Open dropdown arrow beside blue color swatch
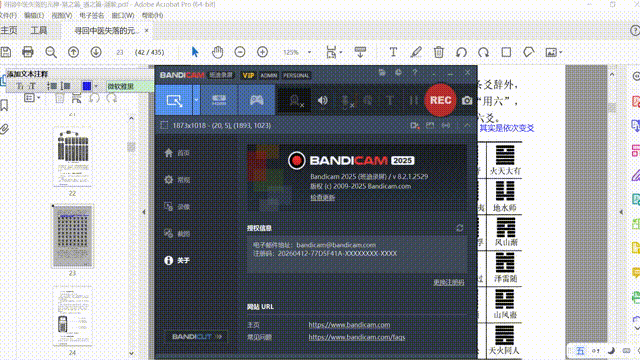This screenshot has height=360, width=640. pos(96,86)
